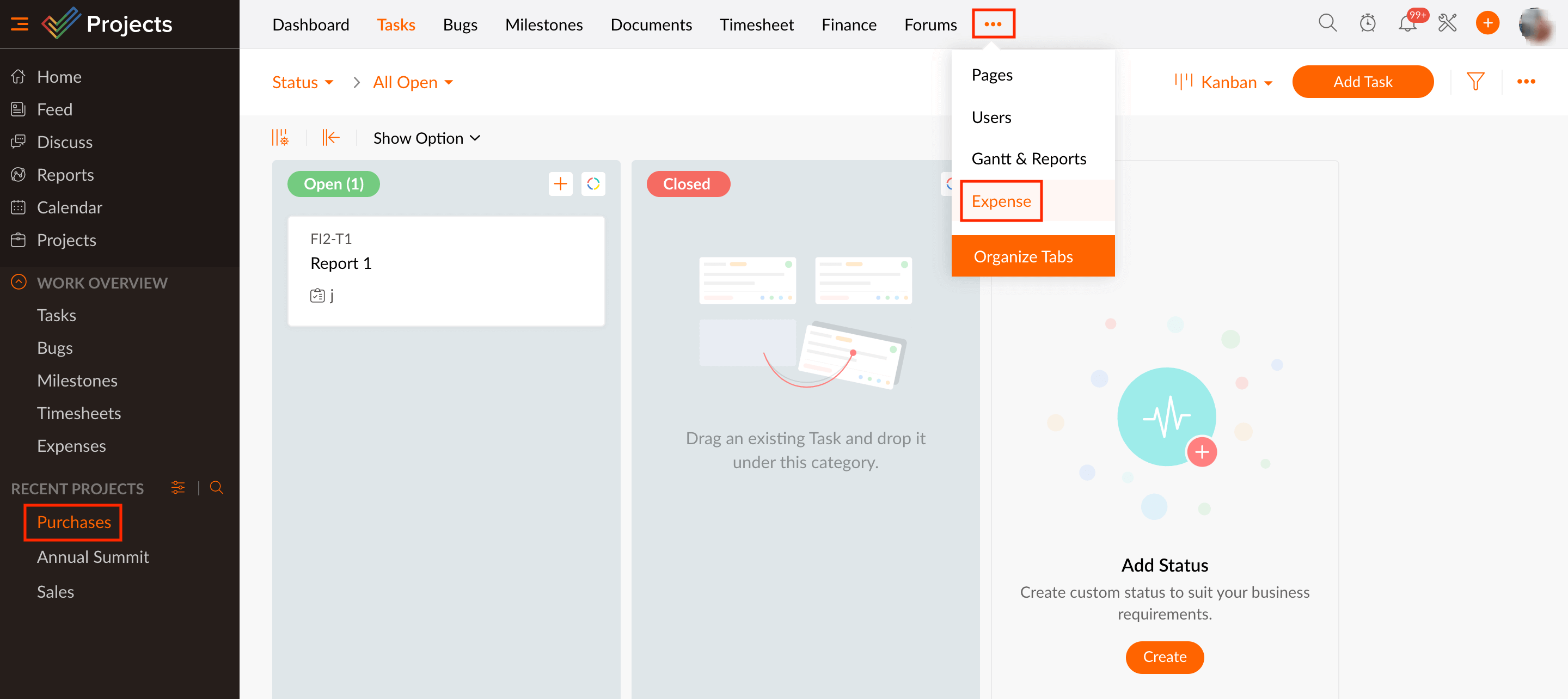1568x699 pixels.
Task: Open the task filter funnel icon
Action: 1475,82
